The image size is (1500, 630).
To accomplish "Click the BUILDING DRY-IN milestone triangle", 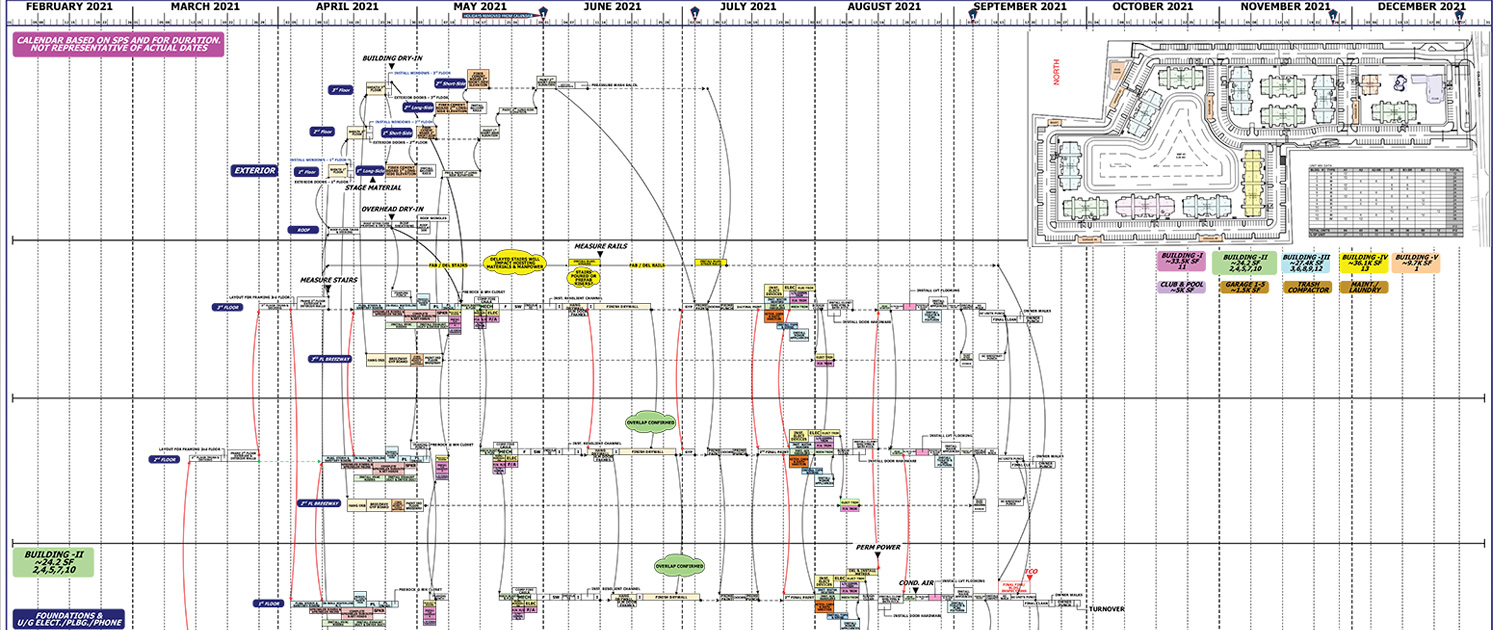I will 391,65.
